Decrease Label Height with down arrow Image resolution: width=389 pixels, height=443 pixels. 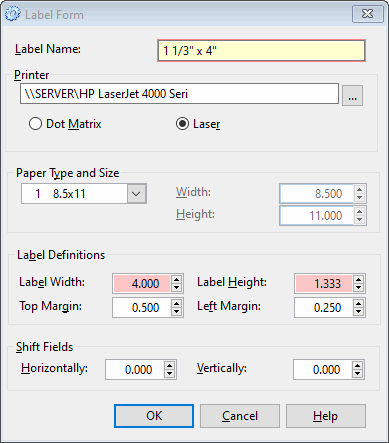point(358,287)
